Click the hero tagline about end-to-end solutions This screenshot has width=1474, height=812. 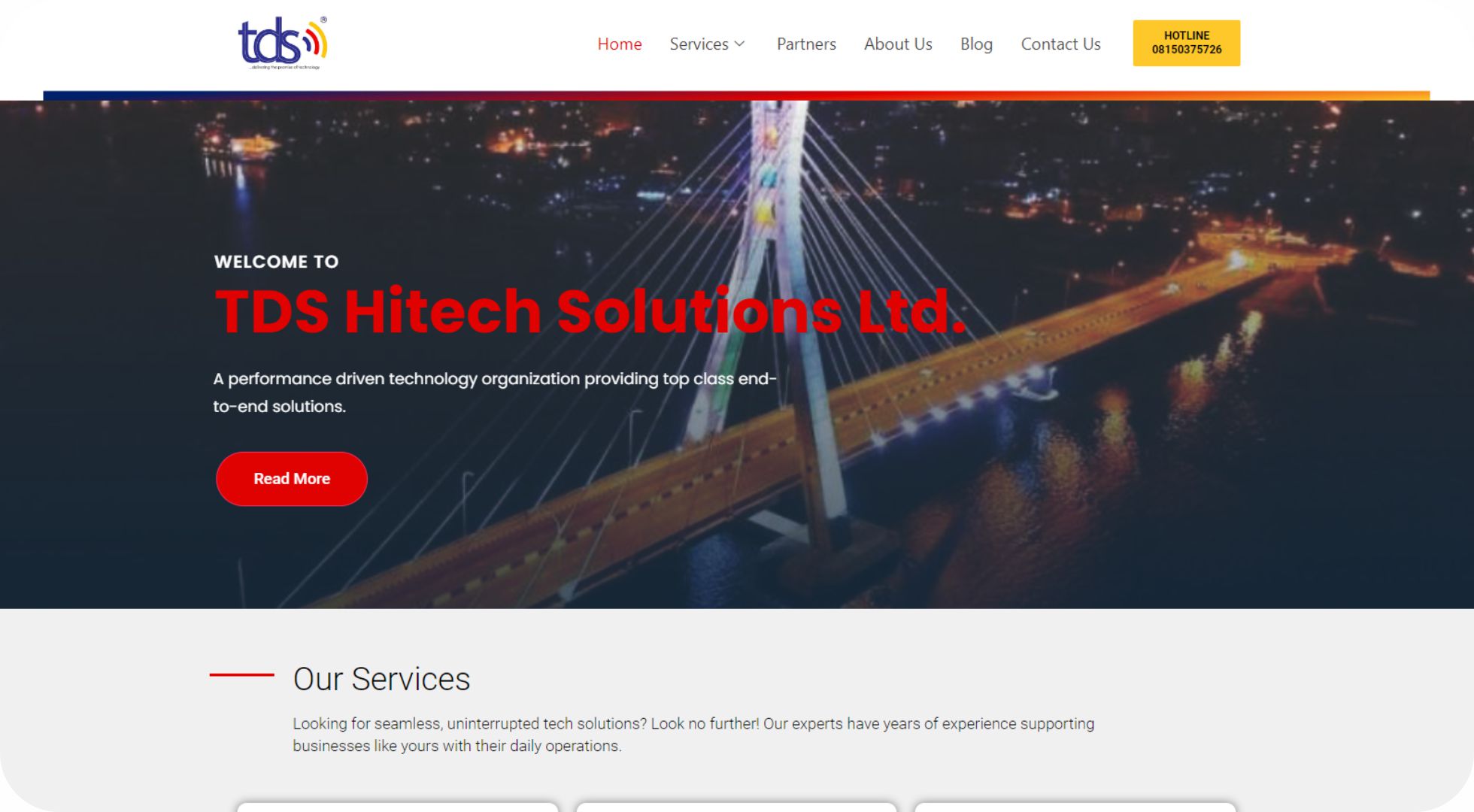click(495, 392)
